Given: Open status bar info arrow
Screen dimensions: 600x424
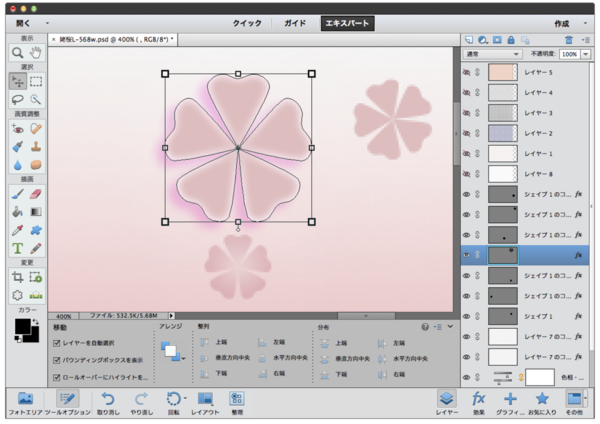Looking at the screenshot, I should [x=171, y=316].
